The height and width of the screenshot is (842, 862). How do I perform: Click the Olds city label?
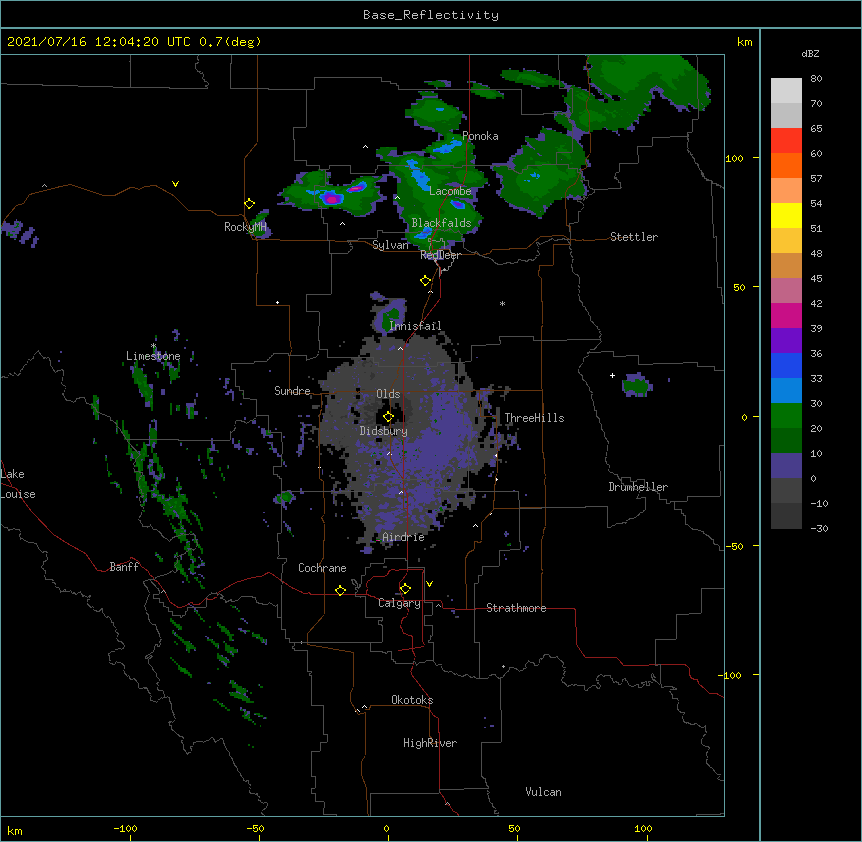tap(388, 394)
